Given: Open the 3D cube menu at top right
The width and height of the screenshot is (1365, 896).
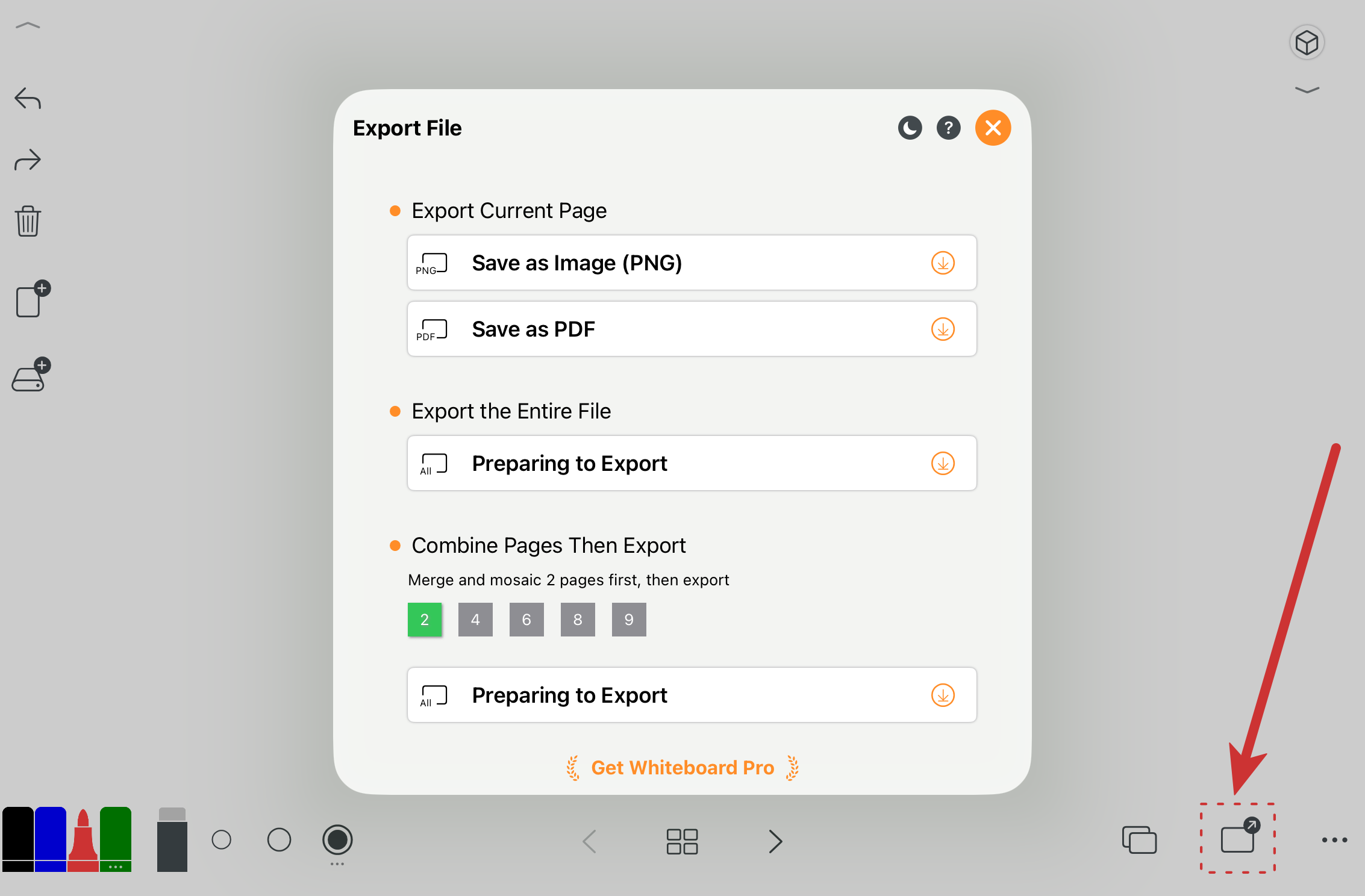Looking at the screenshot, I should pos(1306,42).
